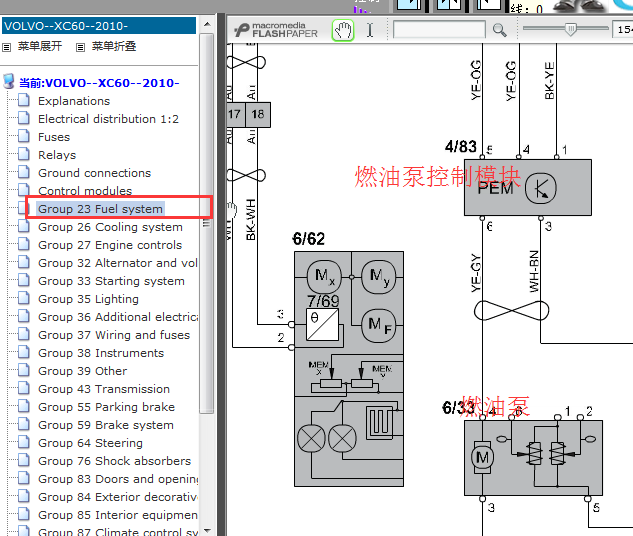Click the page icon beside Group 43 Transmission
This screenshot has width=633, height=536.
pos(24,388)
